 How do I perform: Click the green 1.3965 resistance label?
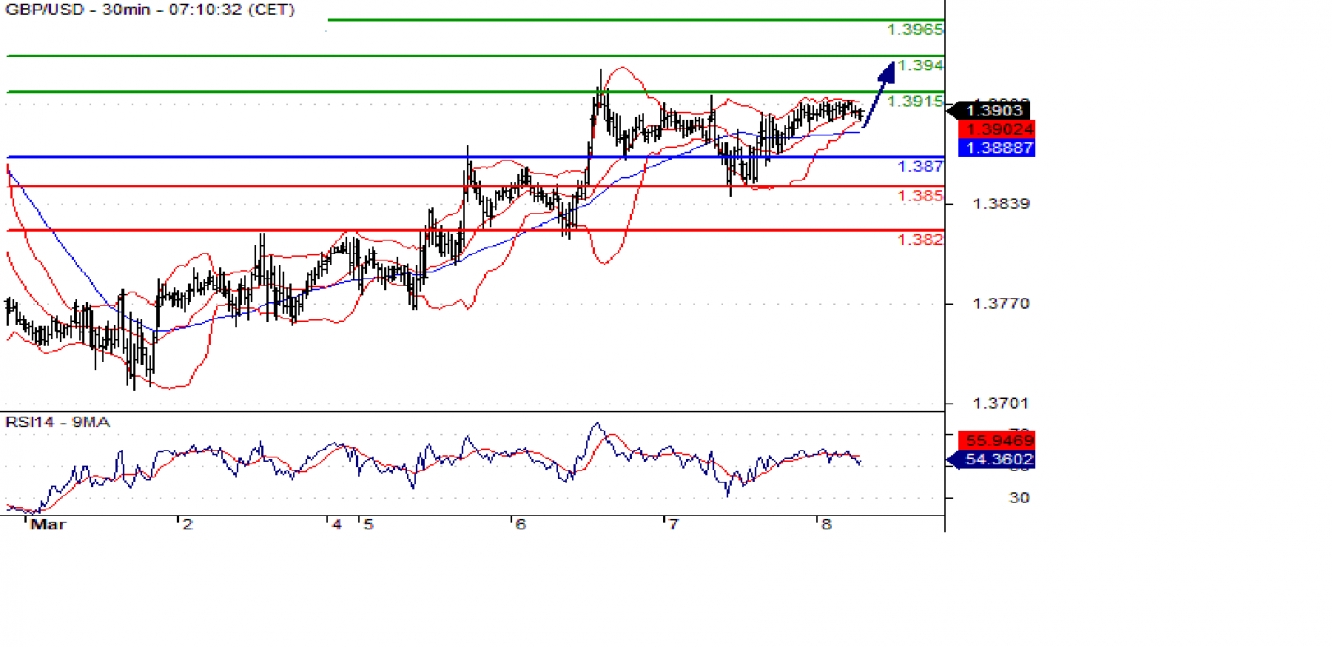(x=914, y=30)
